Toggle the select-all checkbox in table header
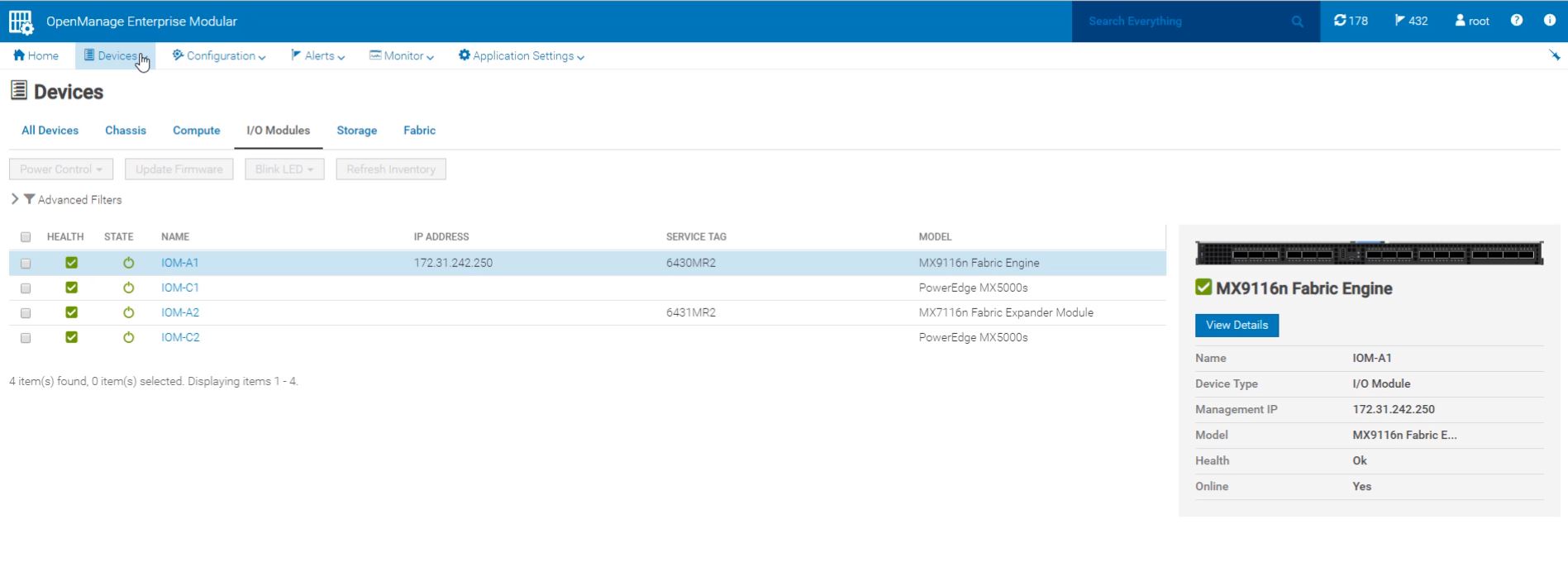The image size is (1568, 562). click(x=26, y=237)
